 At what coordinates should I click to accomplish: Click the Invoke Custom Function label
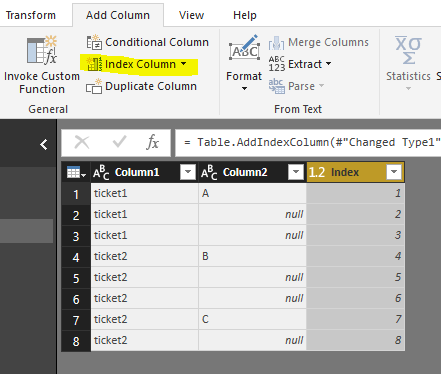(x=42, y=83)
